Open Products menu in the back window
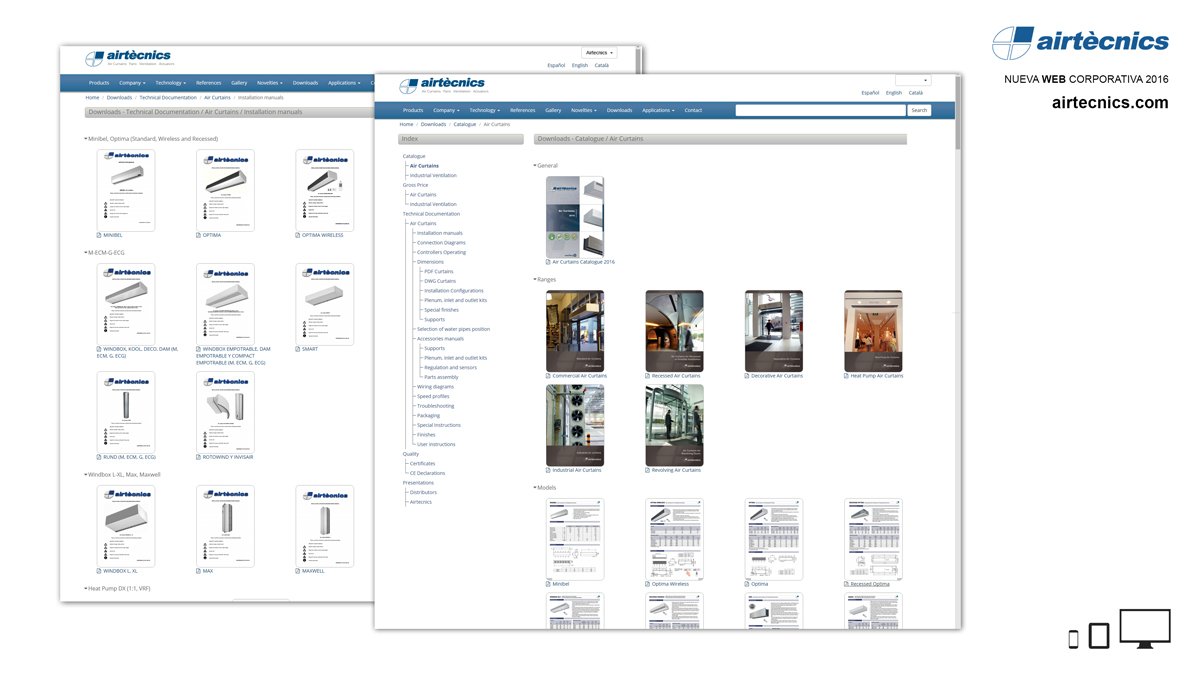 (99, 83)
